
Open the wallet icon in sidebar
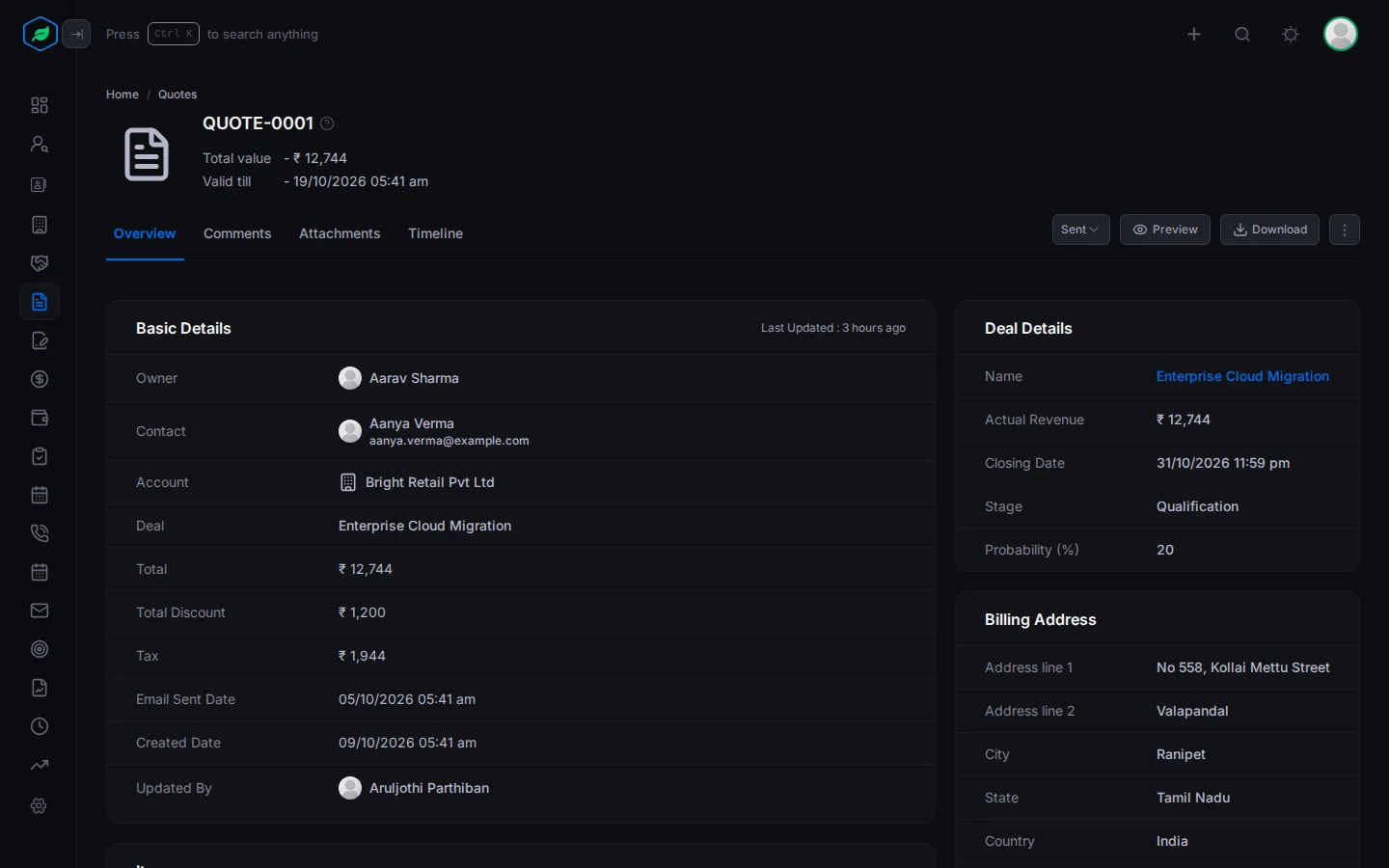coord(40,418)
